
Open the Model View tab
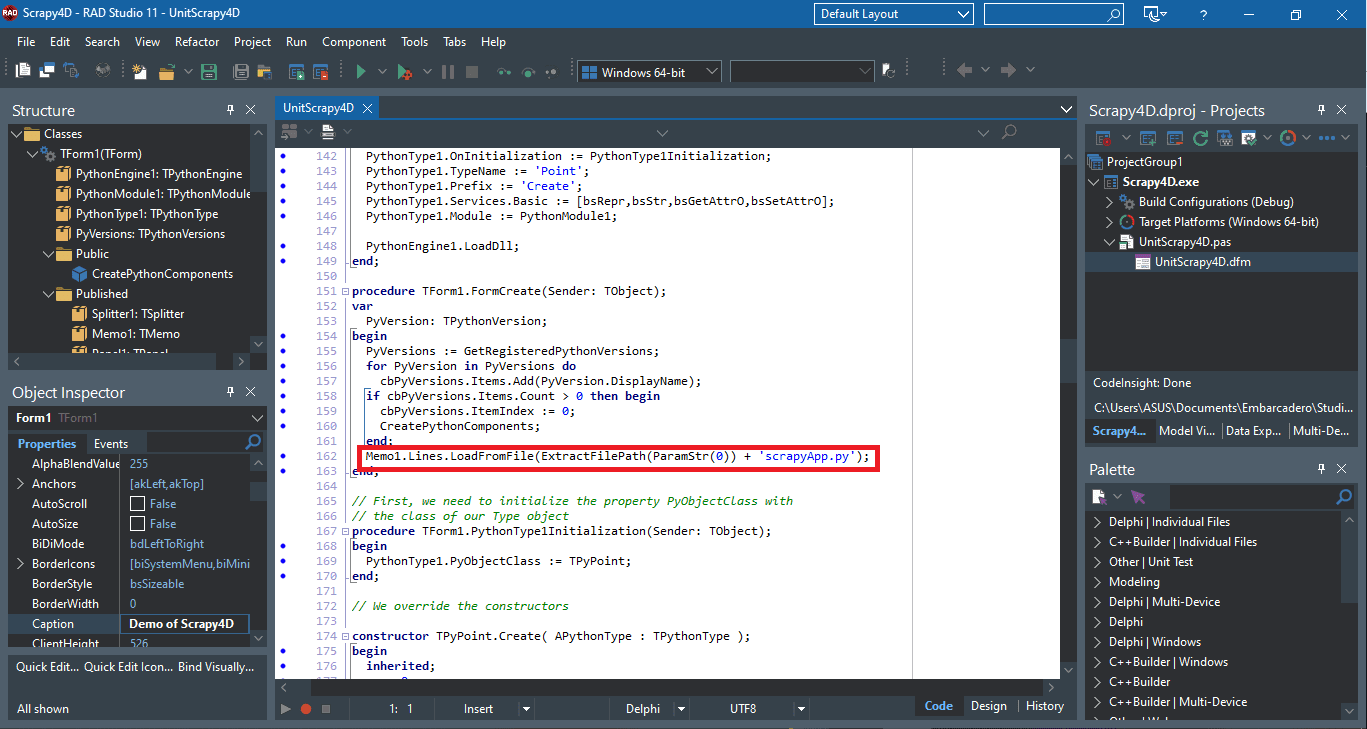click(1186, 431)
